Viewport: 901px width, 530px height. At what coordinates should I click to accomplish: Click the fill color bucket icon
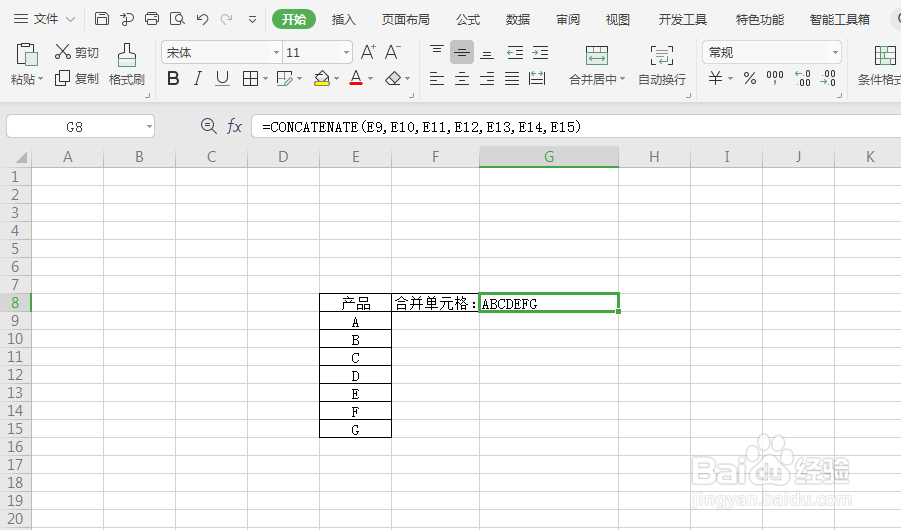pyautogui.click(x=322, y=78)
